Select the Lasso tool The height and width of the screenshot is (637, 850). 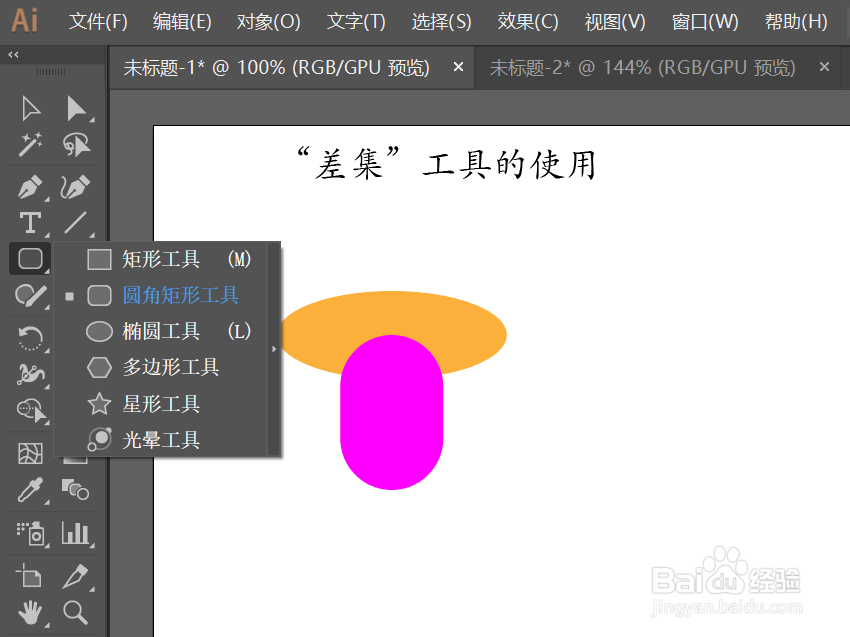click(x=76, y=144)
